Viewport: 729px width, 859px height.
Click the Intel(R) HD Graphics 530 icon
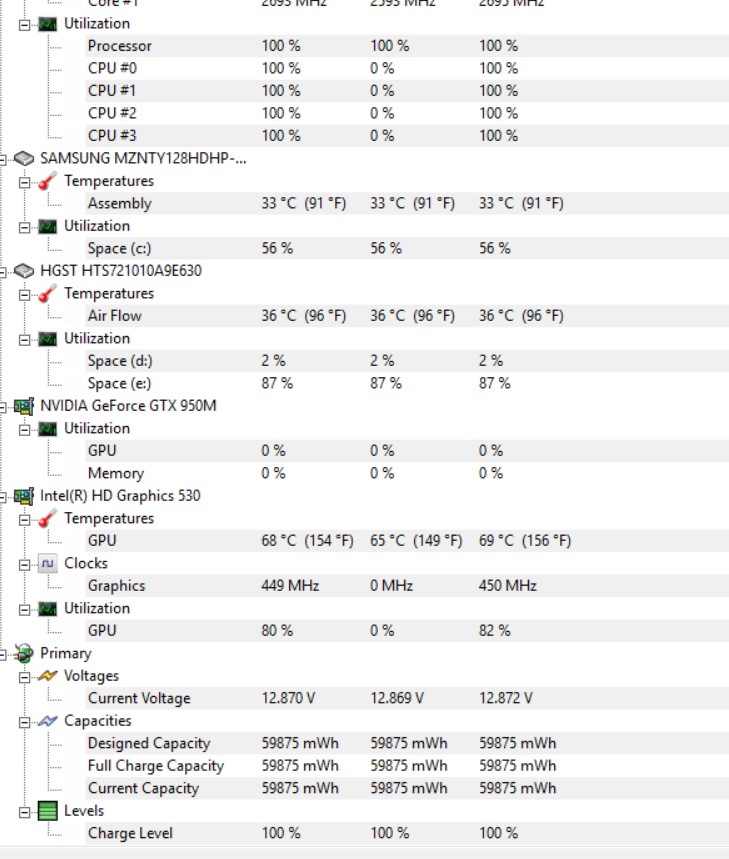tap(23, 496)
